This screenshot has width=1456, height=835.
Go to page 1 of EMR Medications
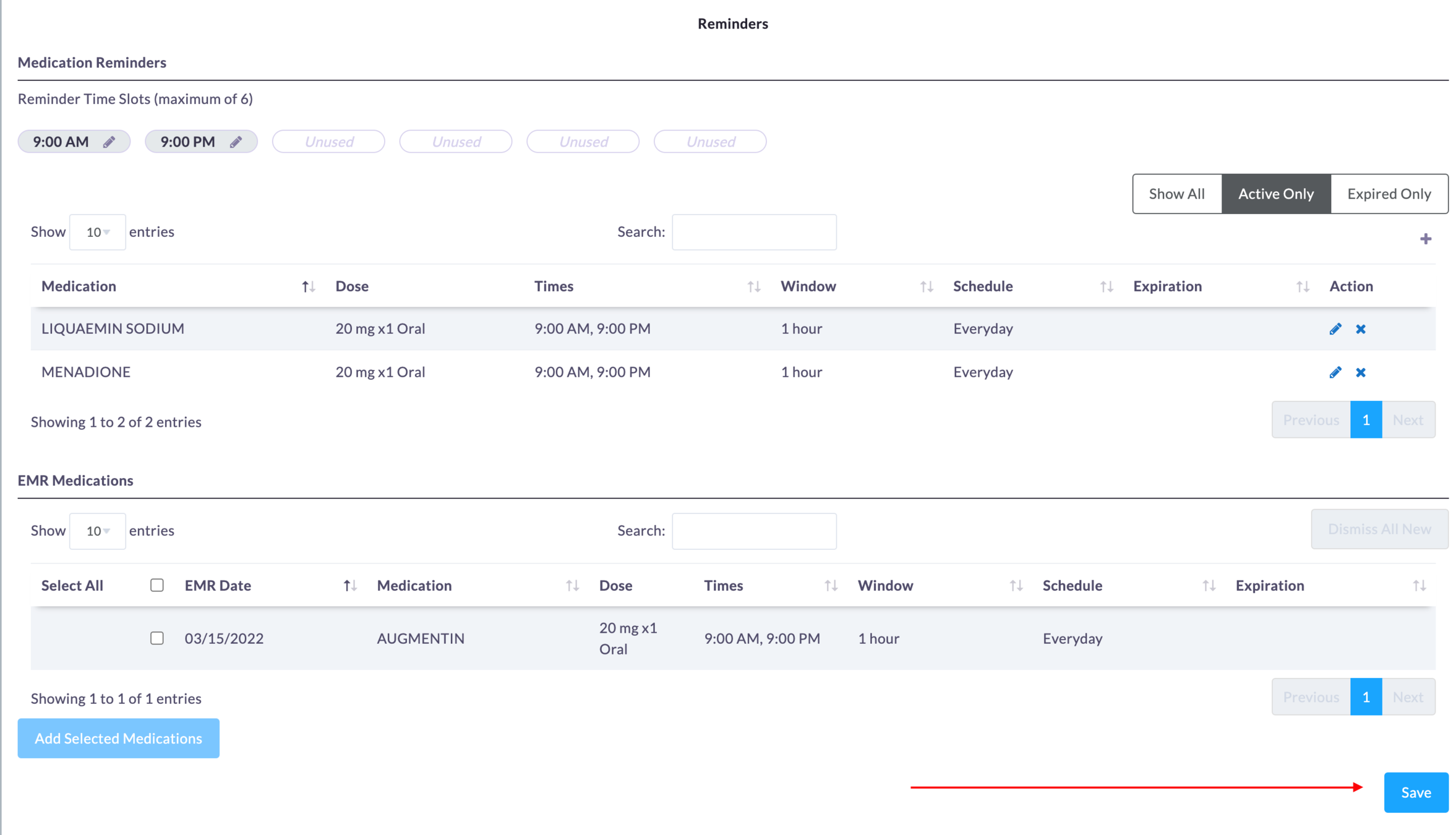[x=1365, y=696]
